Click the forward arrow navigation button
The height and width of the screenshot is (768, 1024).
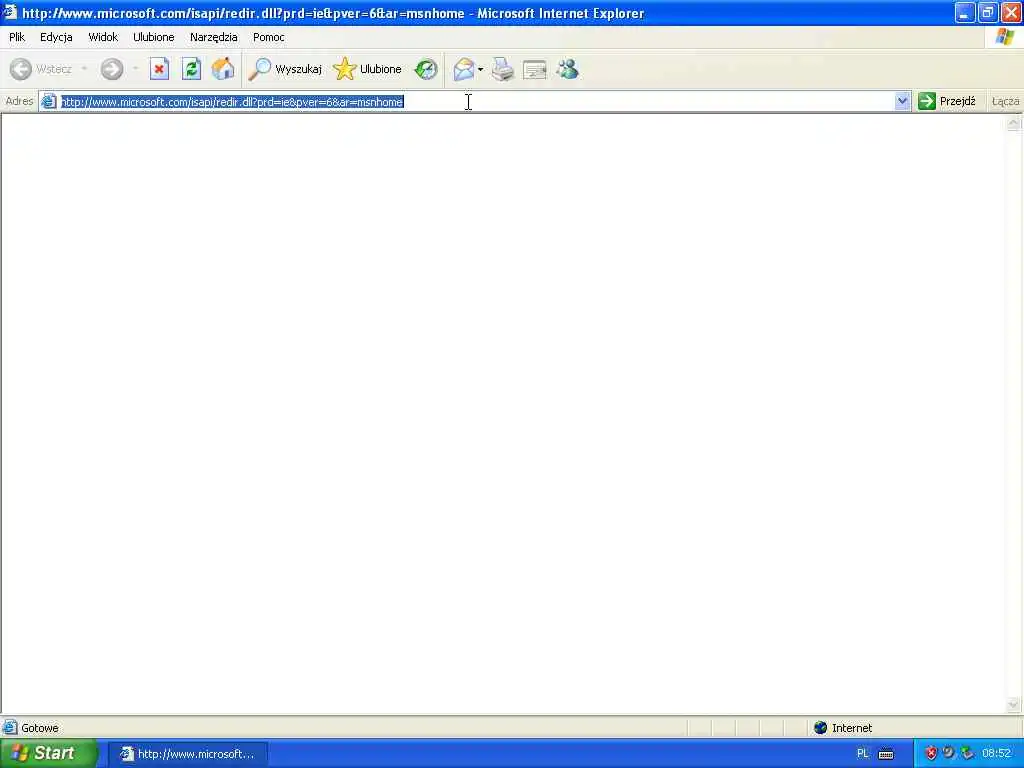(x=112, y=69)
